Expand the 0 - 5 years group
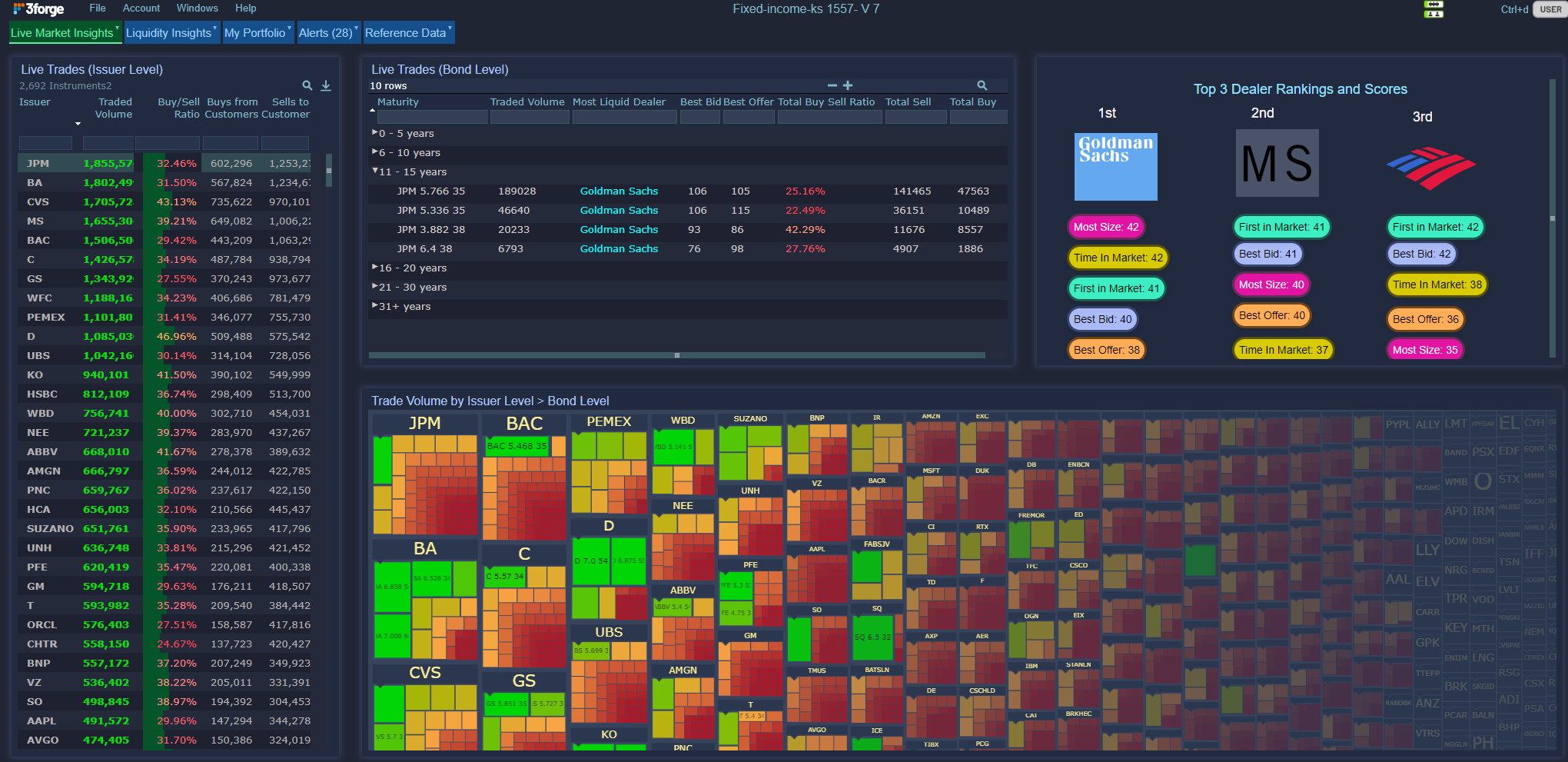 (x=374, y=133)
